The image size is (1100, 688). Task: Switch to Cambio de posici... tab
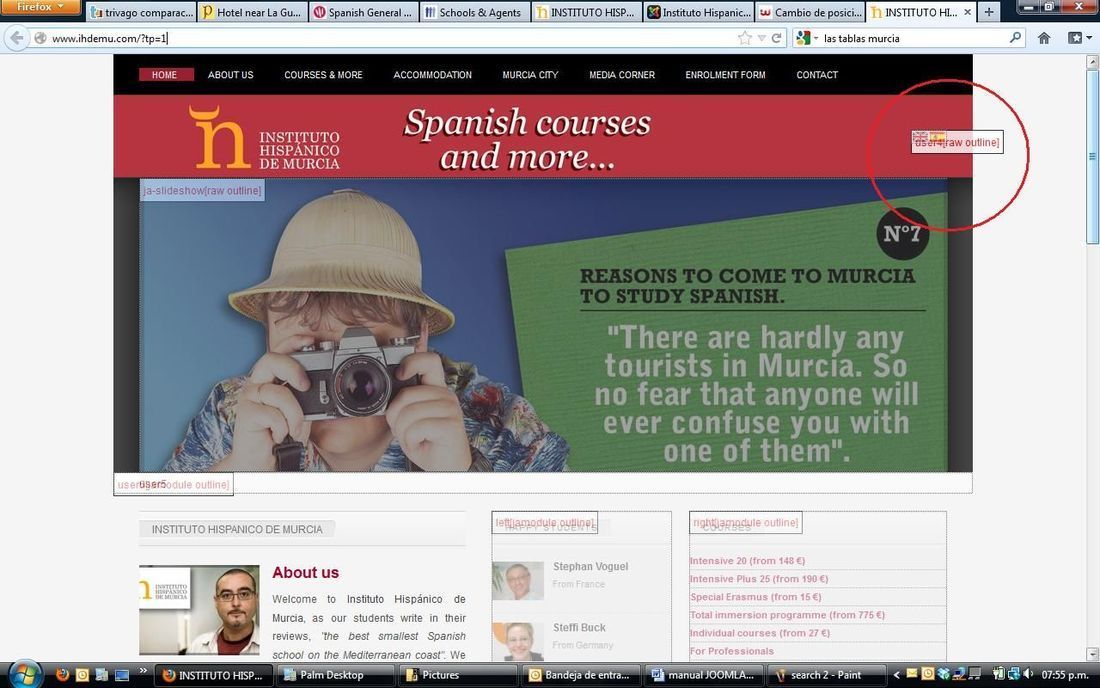[x=810, y=12]
